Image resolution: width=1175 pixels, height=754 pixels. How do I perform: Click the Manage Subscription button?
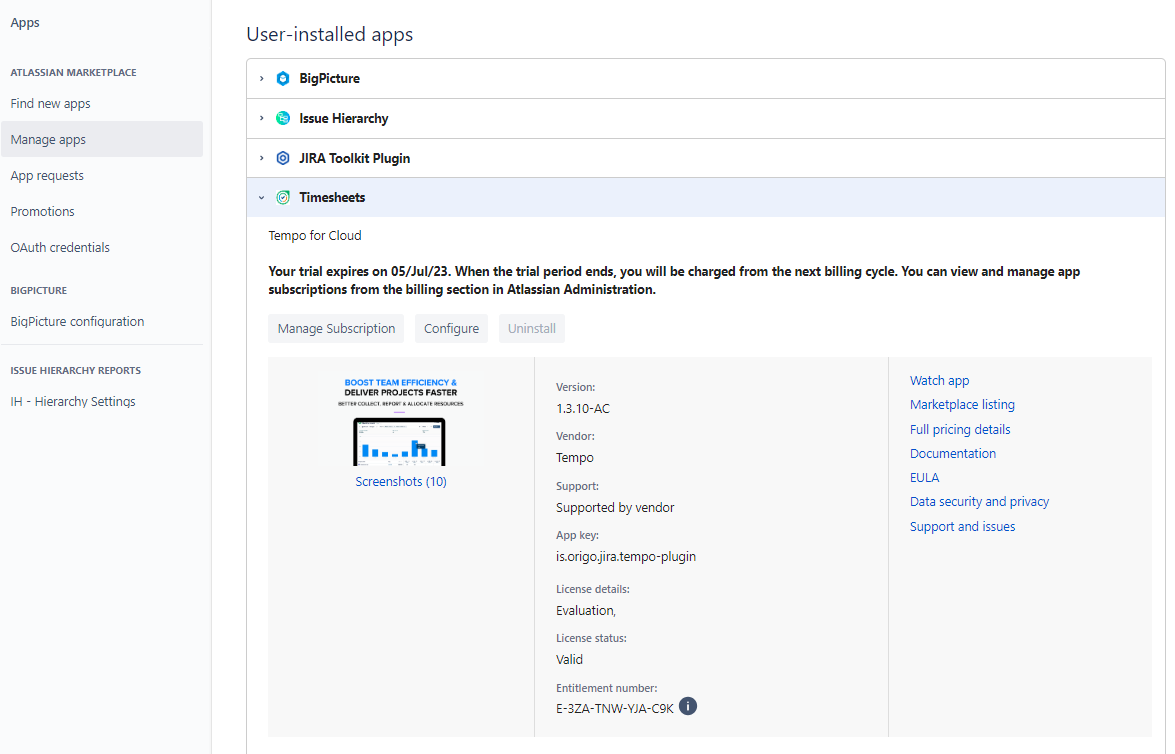(x=336, y=328)
